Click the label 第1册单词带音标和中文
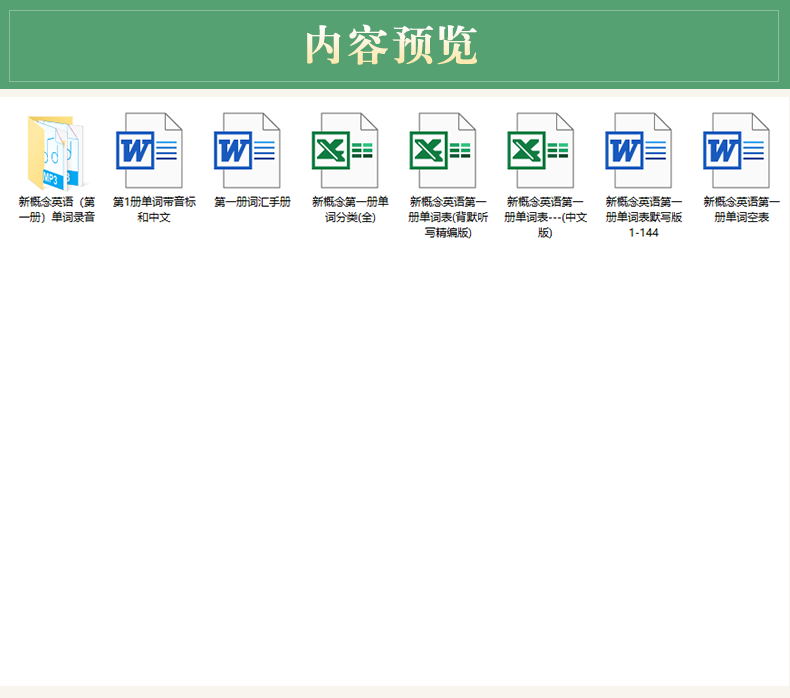 coord(154,209)
